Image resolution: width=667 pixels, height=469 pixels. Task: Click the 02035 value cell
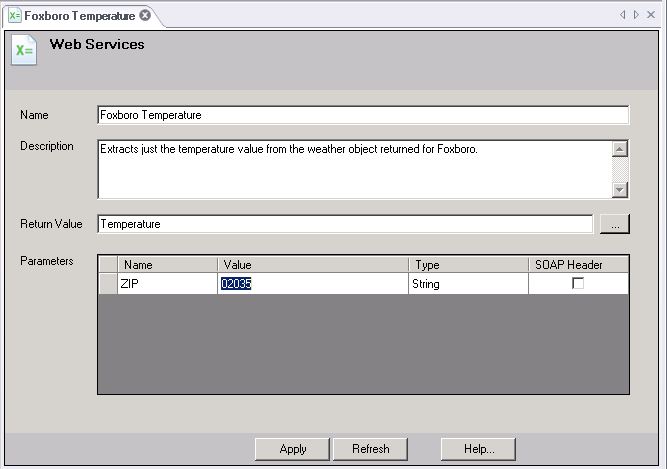tap(312, 284)
